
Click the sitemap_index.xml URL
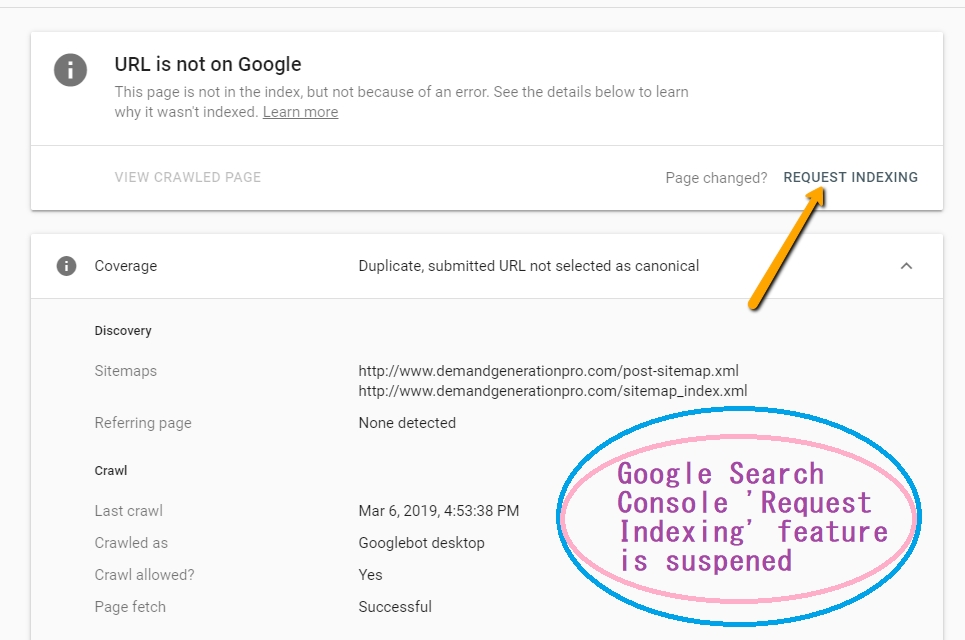[553, 391]
